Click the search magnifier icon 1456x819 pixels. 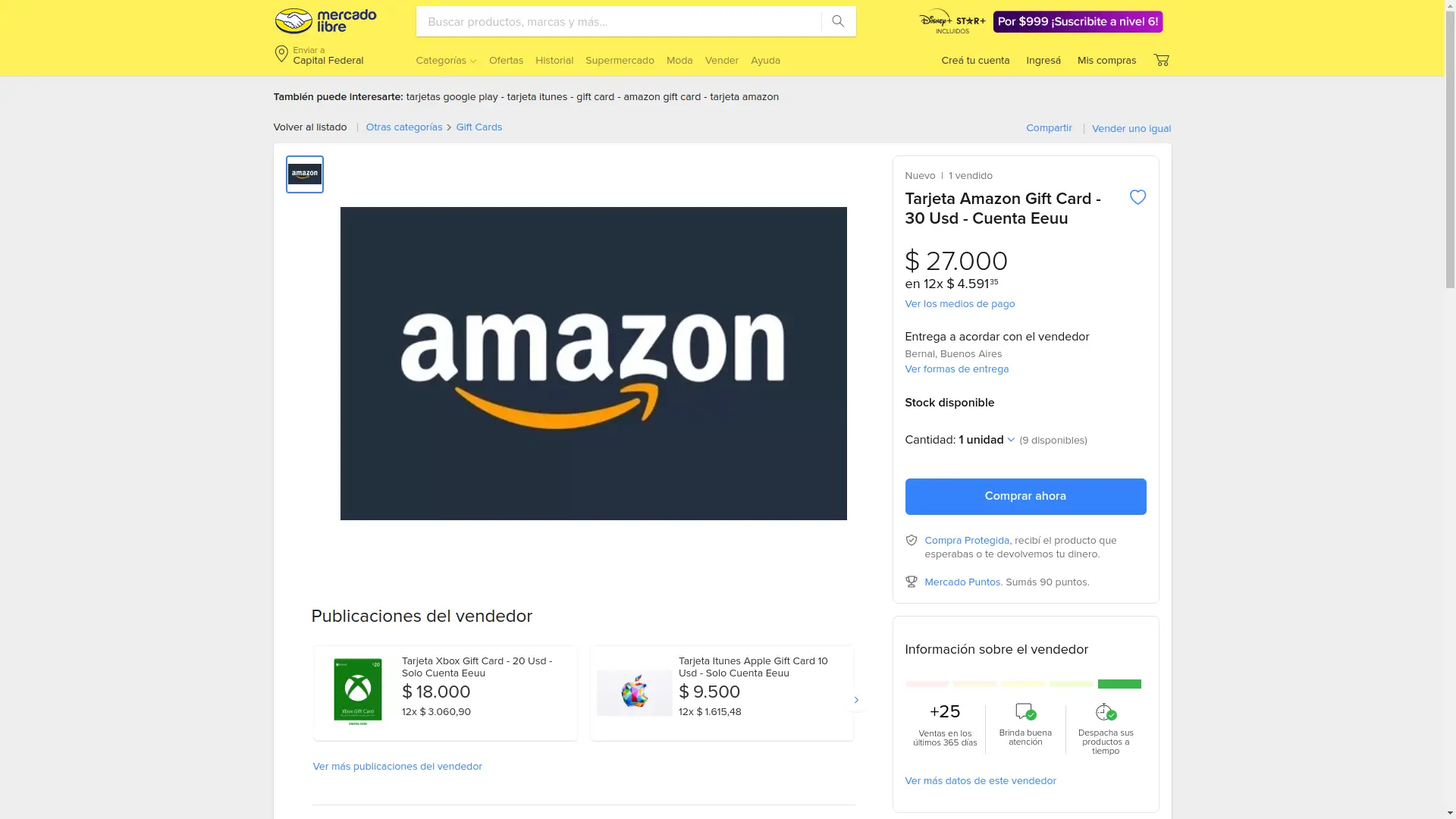[x=838, y=21]
